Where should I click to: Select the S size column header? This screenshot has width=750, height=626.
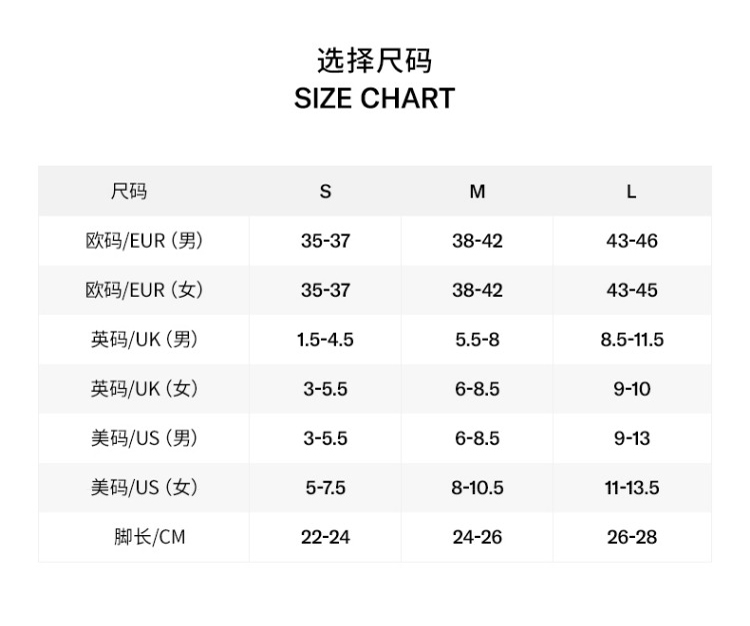coord(325,191)
